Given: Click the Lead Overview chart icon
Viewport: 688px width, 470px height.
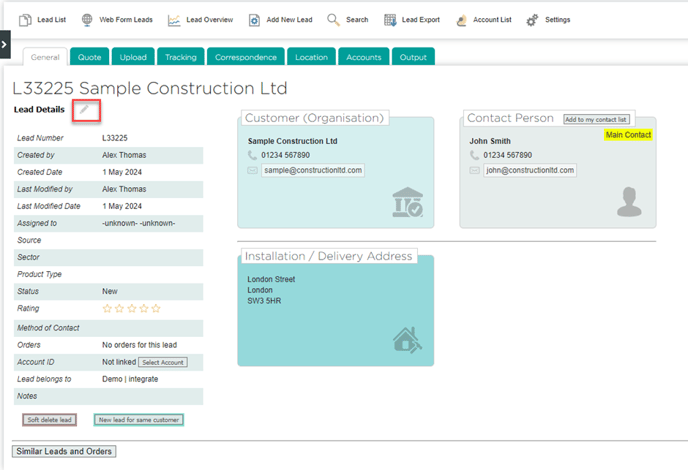Looking at the screenshot, I should click(175, 20).
